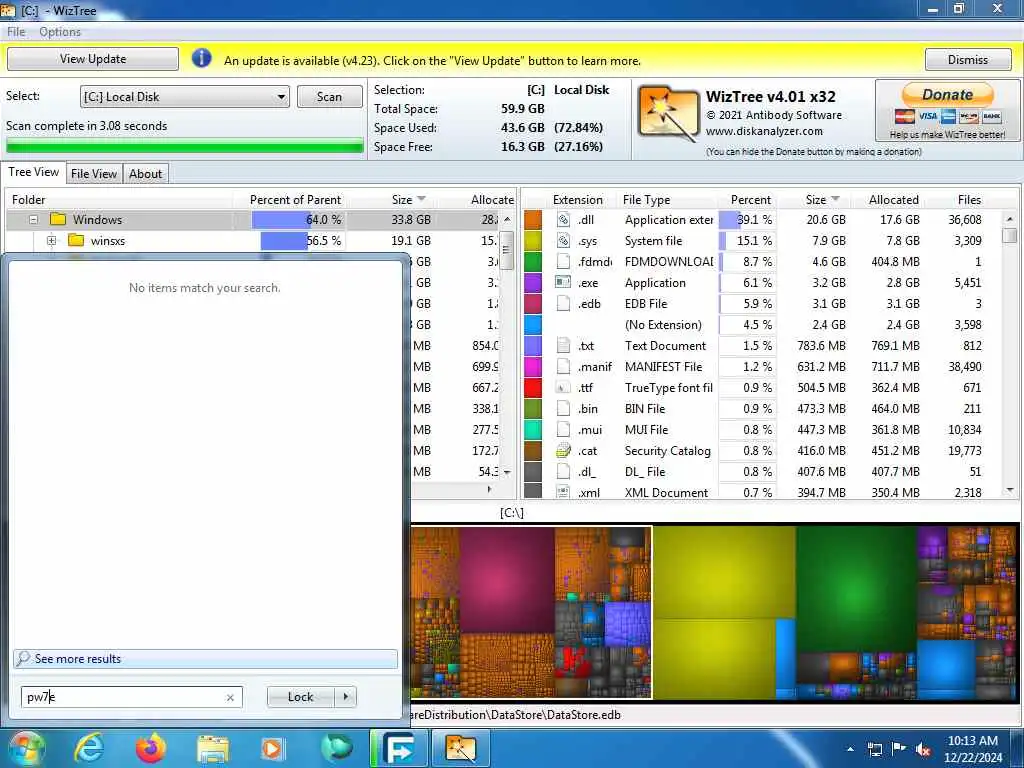Screen dimensions: 1024x768
Task: Switch to File View tab
Action: [x=94, y=174]
